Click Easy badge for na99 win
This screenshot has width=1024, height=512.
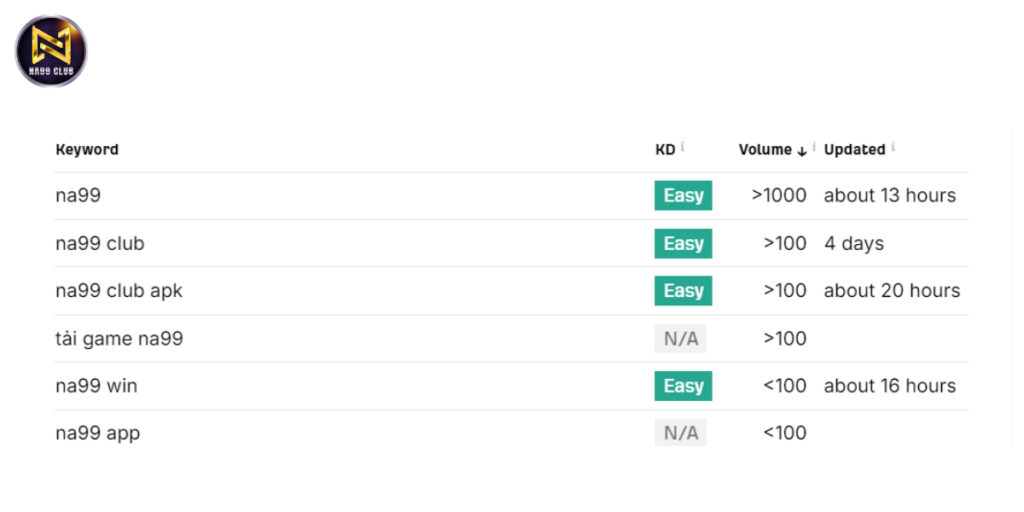click(683, 386)
